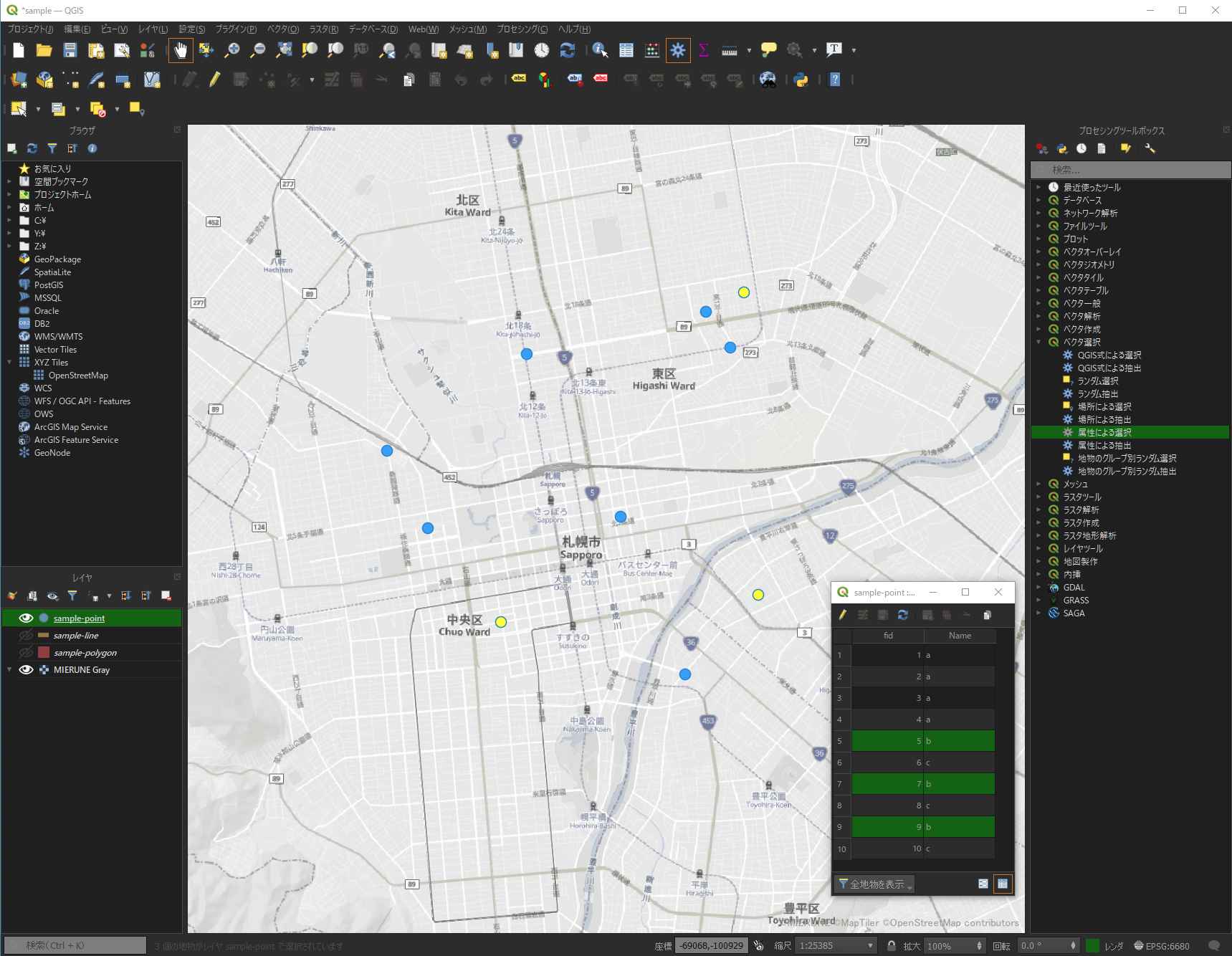1232x956 pixels.
Task: Click the Name column header
Action: pos(960,635)
